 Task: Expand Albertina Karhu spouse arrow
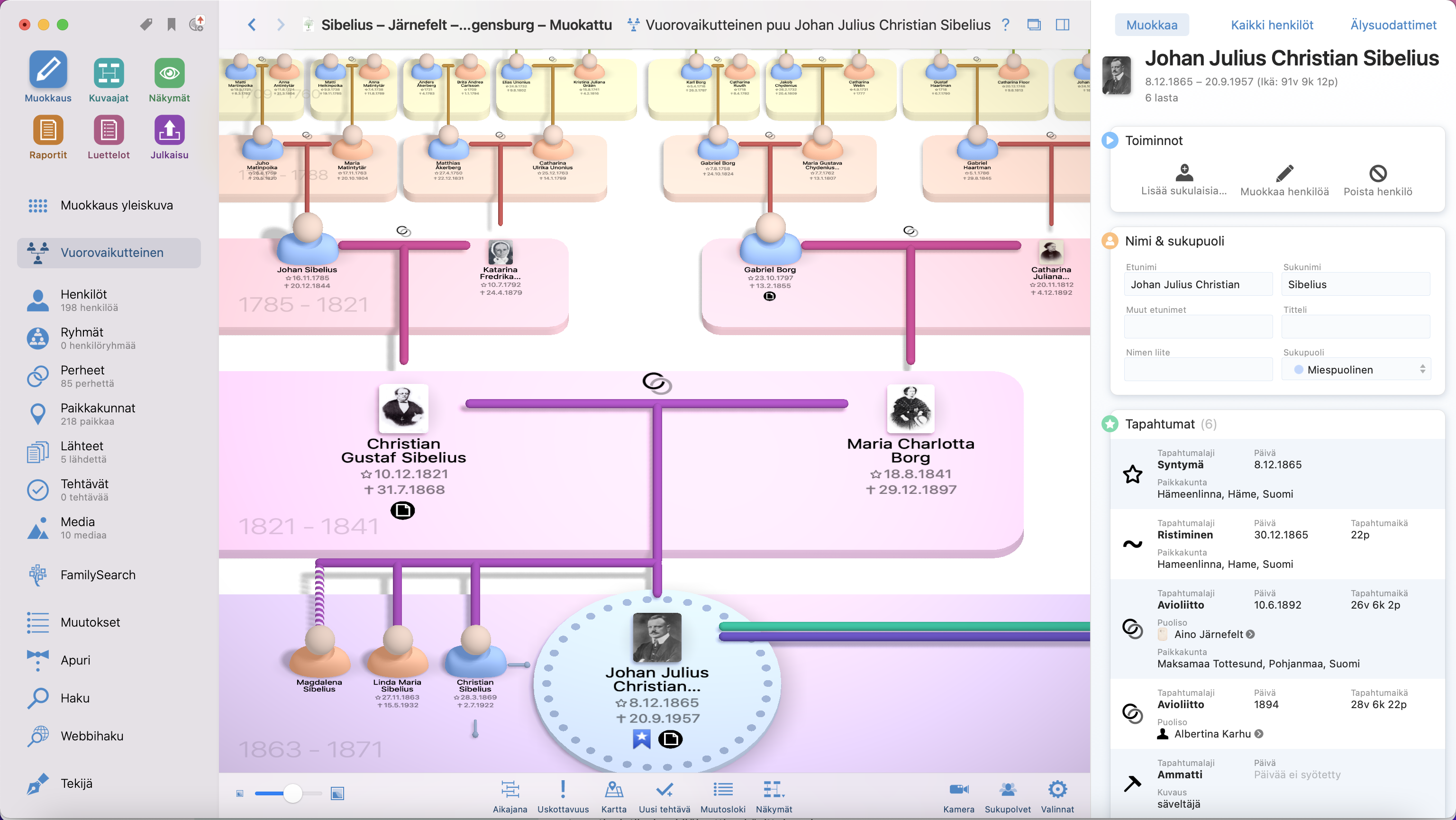(x=1259, y=734)
